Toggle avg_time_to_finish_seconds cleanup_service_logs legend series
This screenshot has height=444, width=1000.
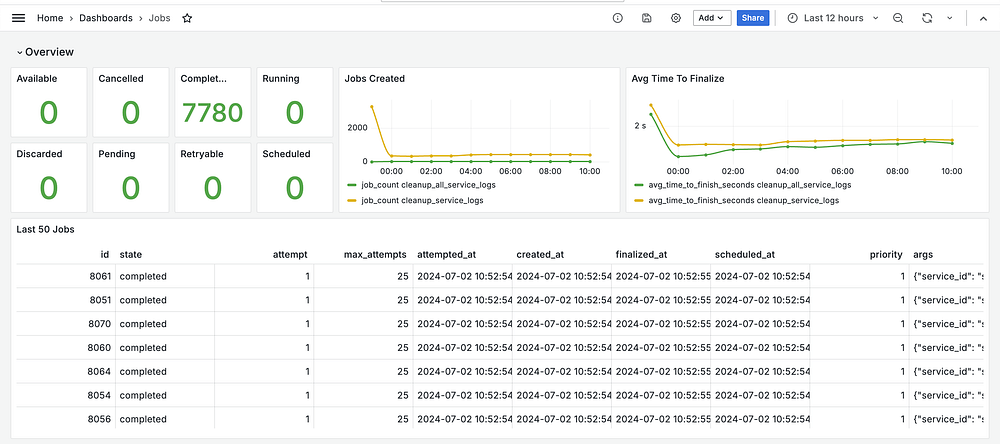pyautogui.click(x=743, y=200)
